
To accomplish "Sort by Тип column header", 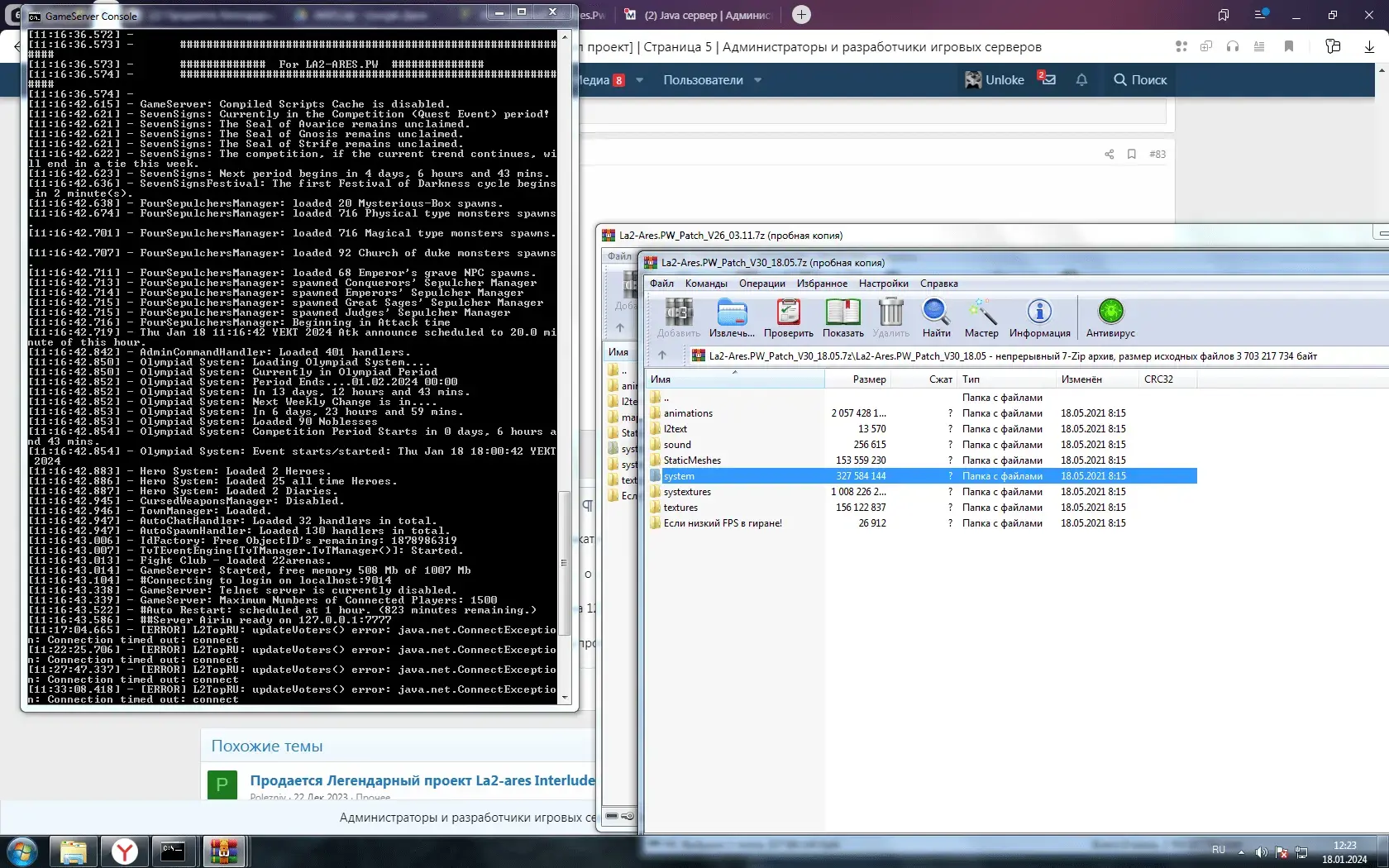I will tap(1006, 379).
